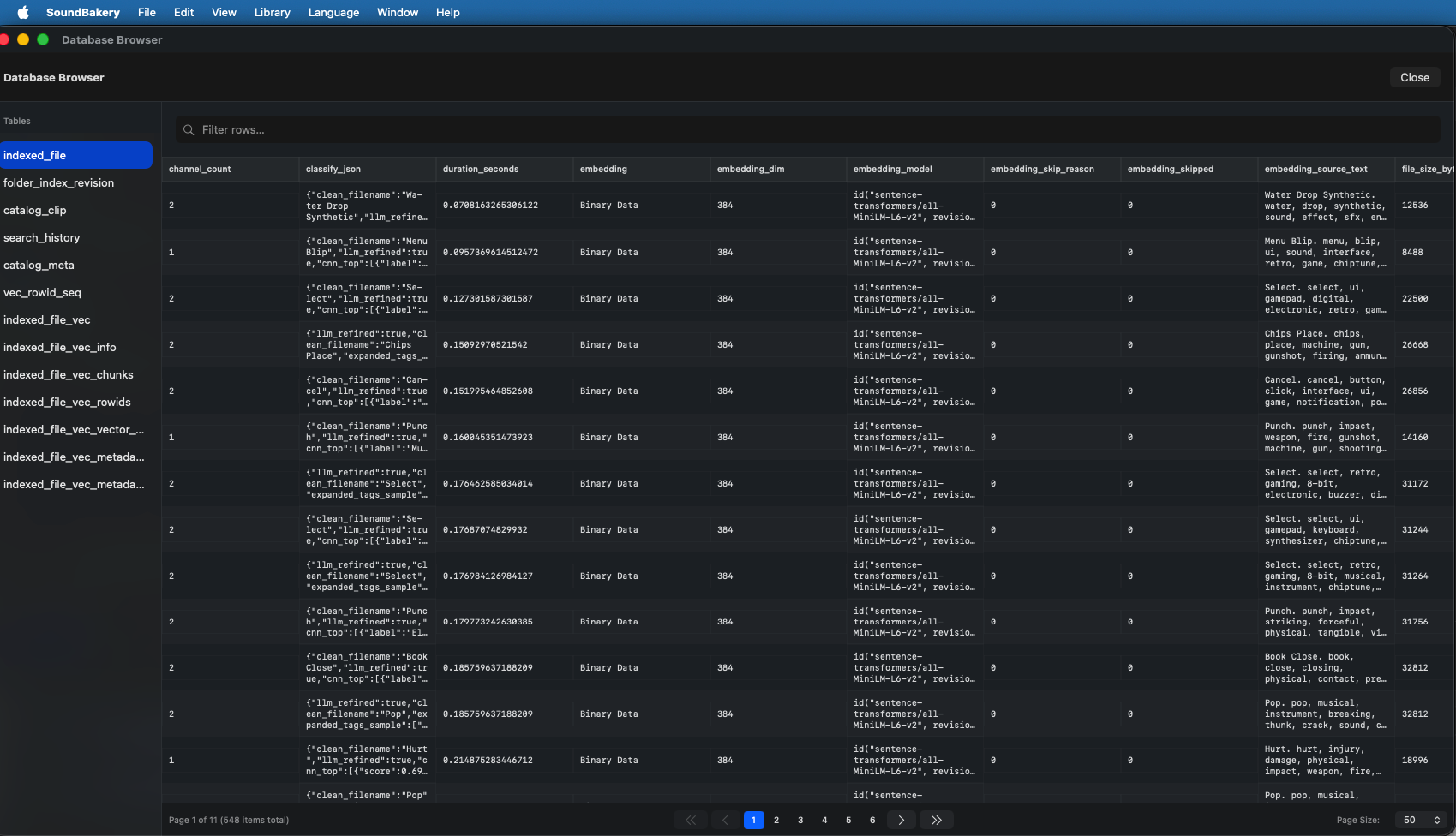Viewport: 1456px width, 836px height.
Task: Click duration cell 0.15092970521542
Action: click(485, 345)
